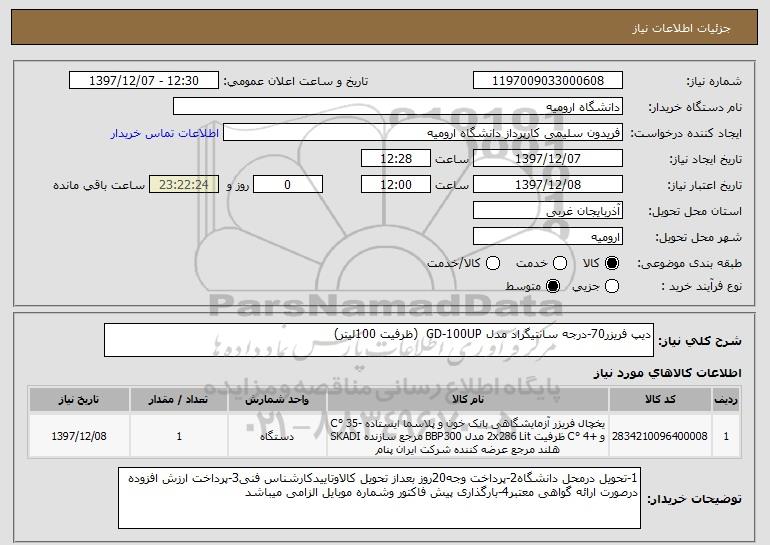Click the کد کالا column header
This screenshot has height=545, width=770.
point(660,399)
